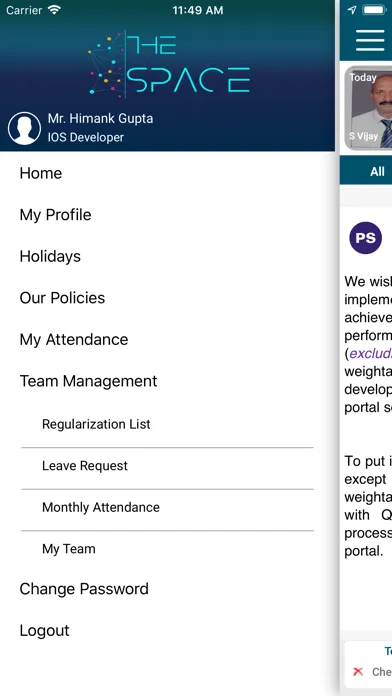Go to My Profile
This screenshot has width=392, height=696.
coord(55,215)
